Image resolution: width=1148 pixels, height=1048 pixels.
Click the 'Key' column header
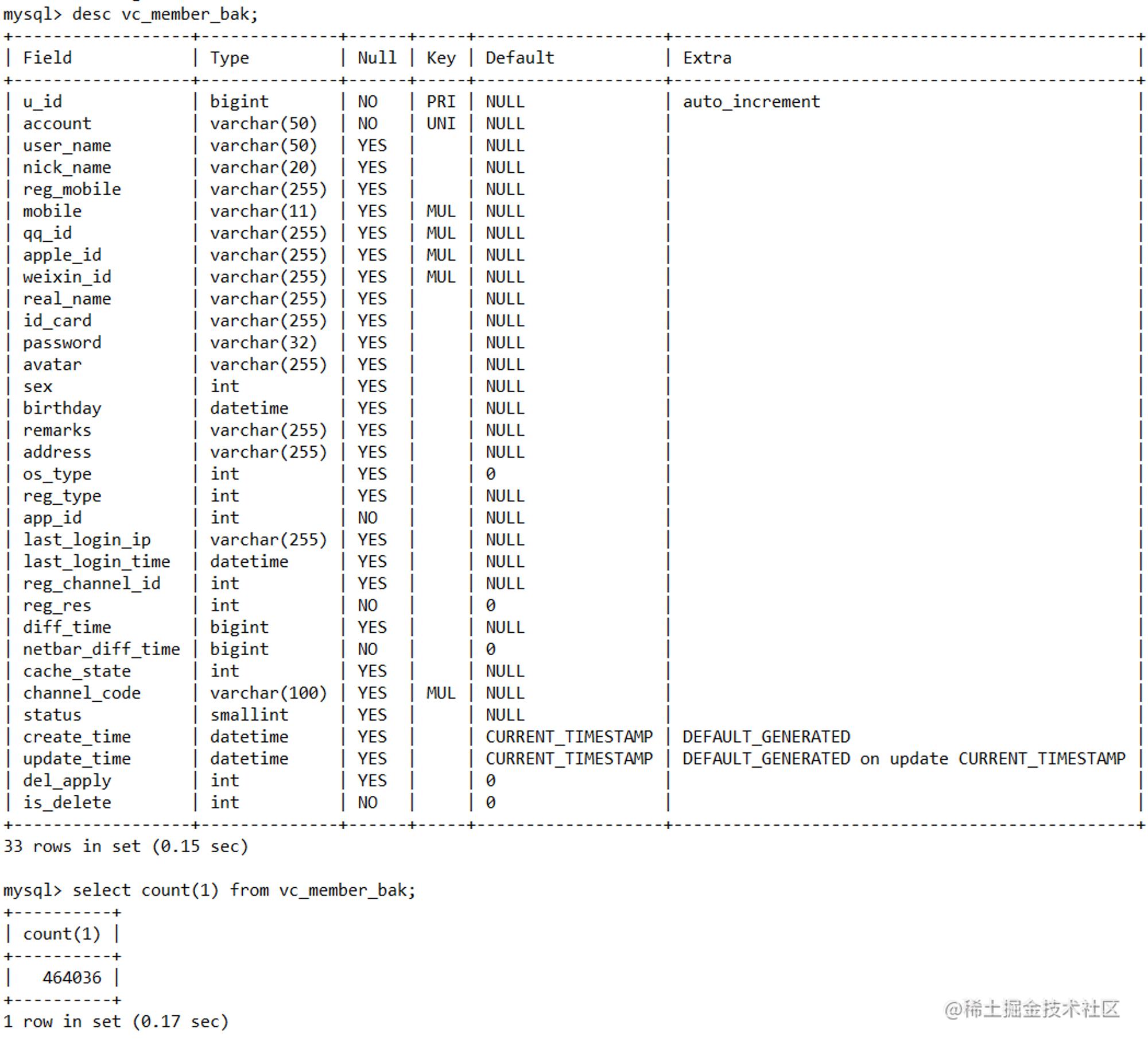click(441, 58)
